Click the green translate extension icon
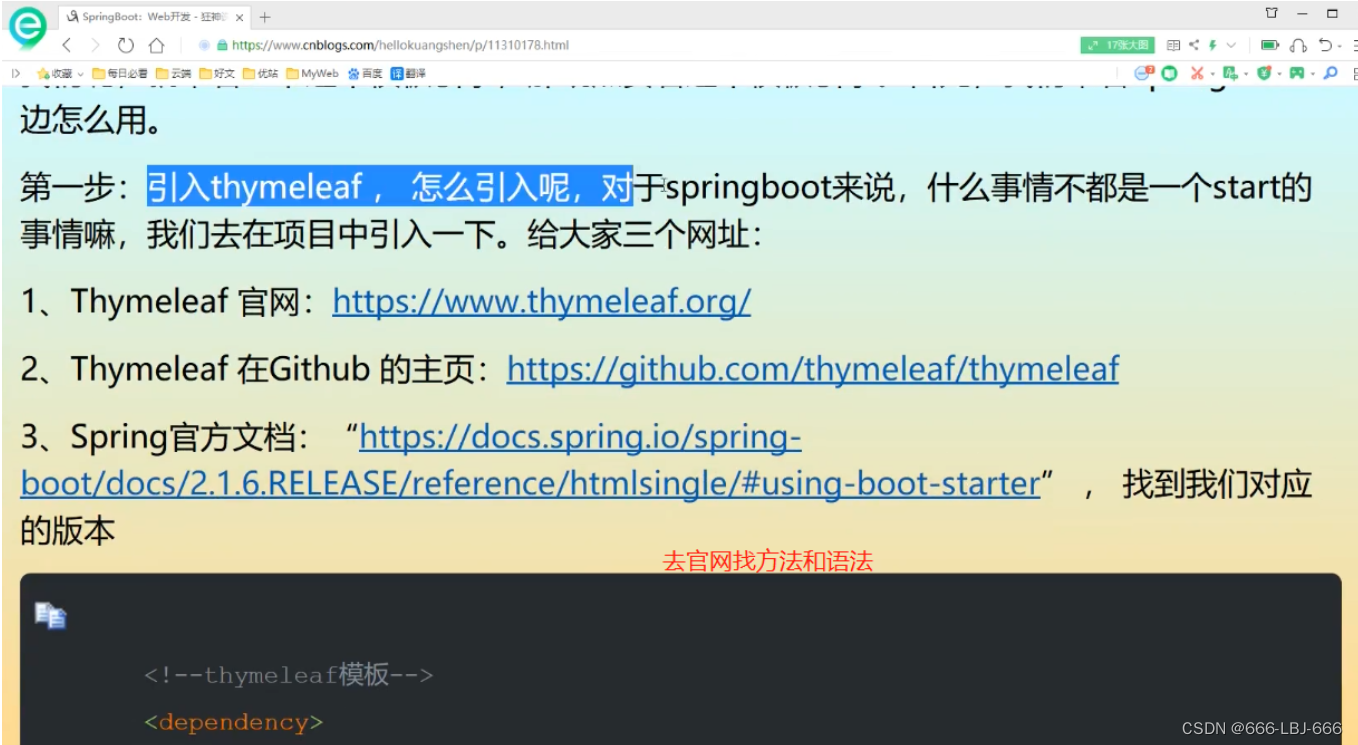Screen dimensions: 1358x745 (1230, 73)
